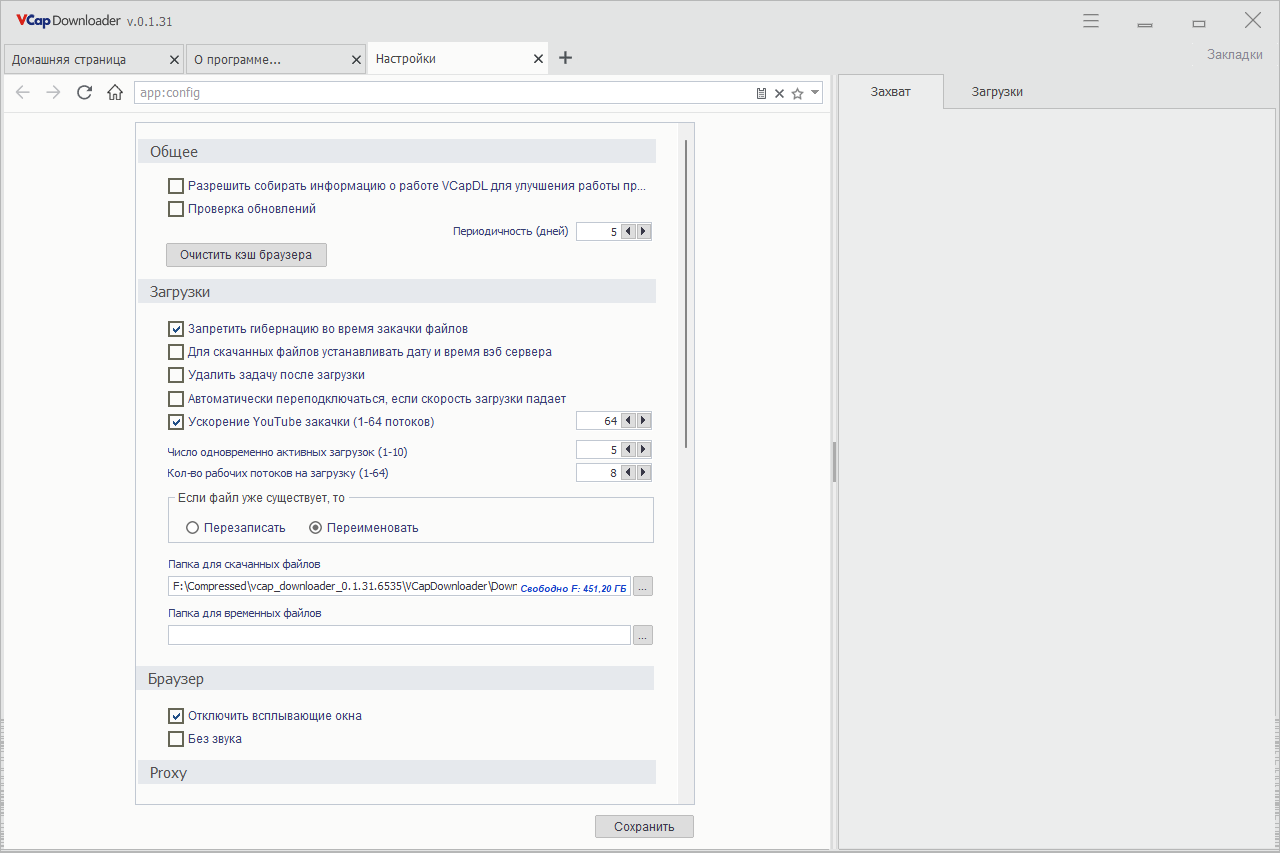This screenshot has height=853, width=1280.
Task: Select the Перезаписать radio option
Action: click(193, 528)
